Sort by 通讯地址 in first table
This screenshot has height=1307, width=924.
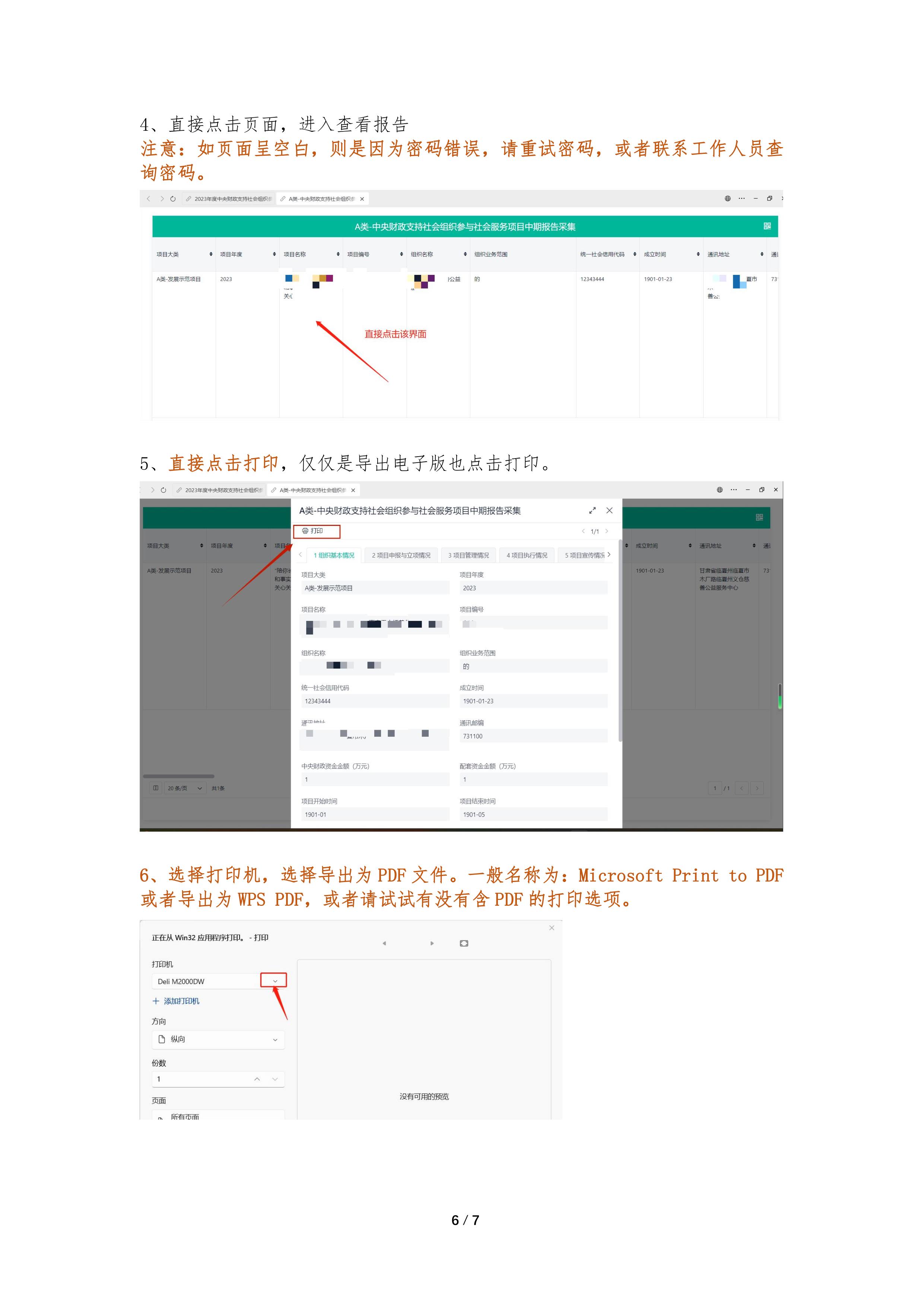tap(762, 254)
